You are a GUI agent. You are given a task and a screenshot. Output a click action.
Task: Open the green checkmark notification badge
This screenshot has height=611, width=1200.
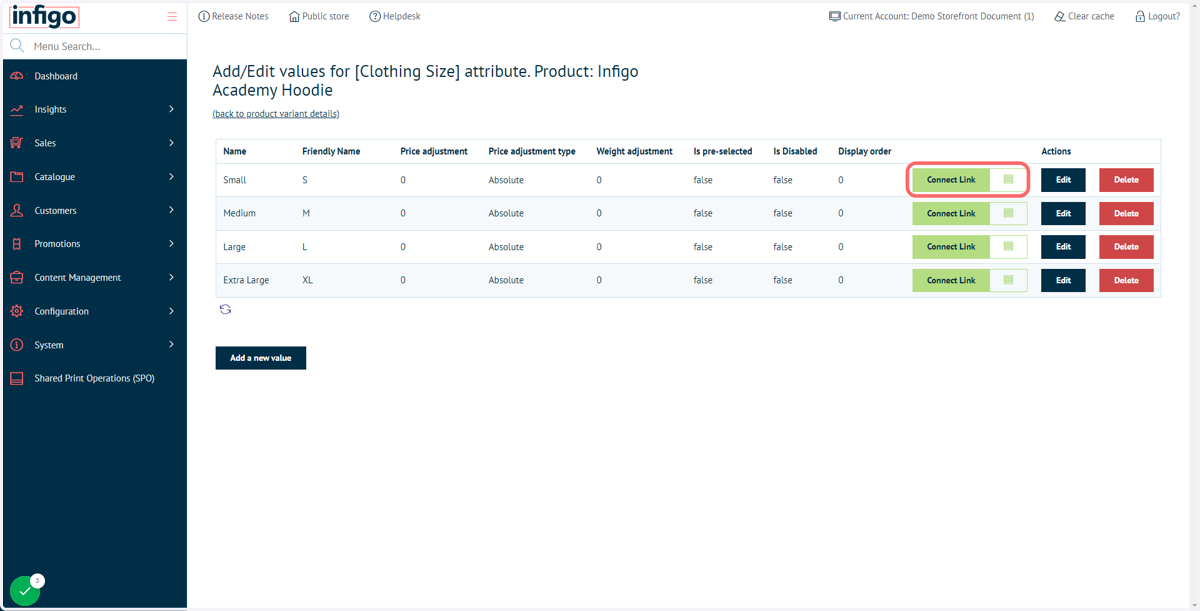pyautogui.click(x=25, y=591)
